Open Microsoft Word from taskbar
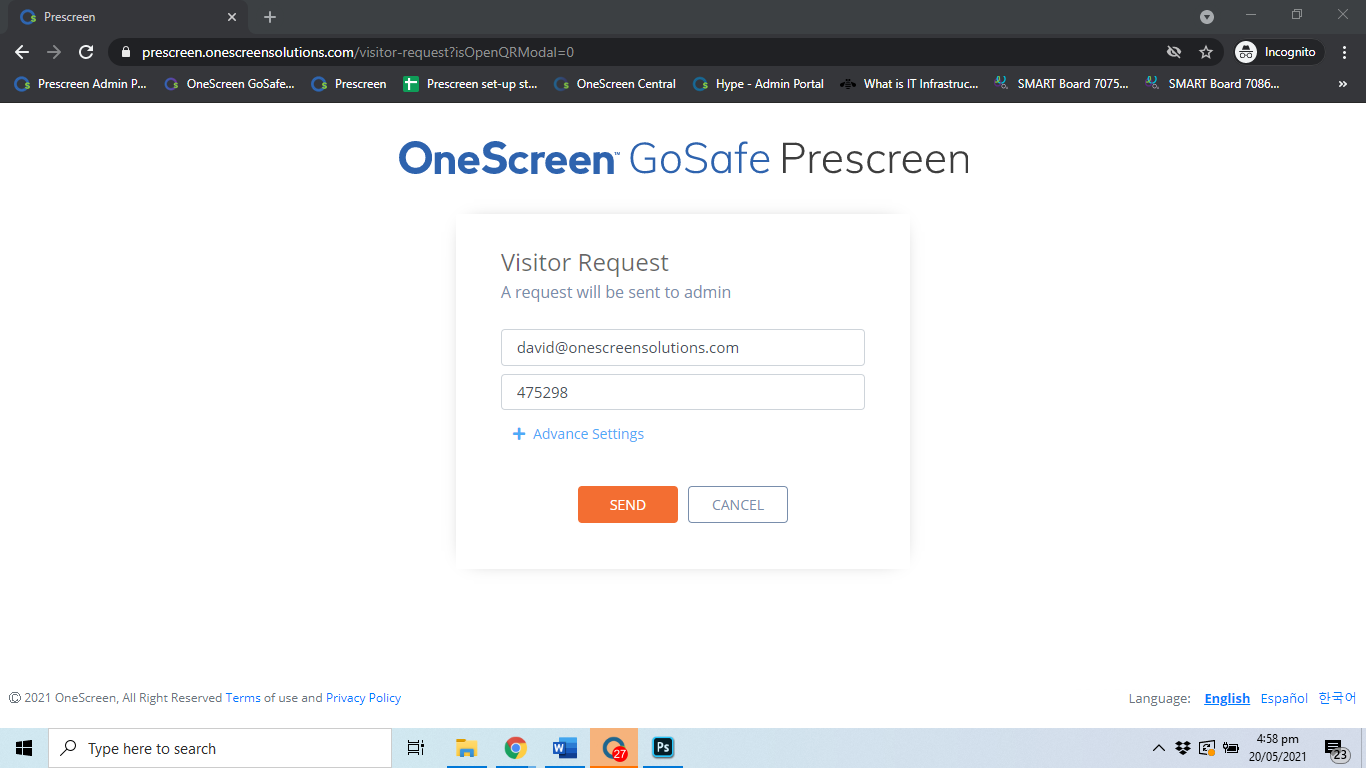Viewport: 1366px width, 768px height. tap(565, 748)
